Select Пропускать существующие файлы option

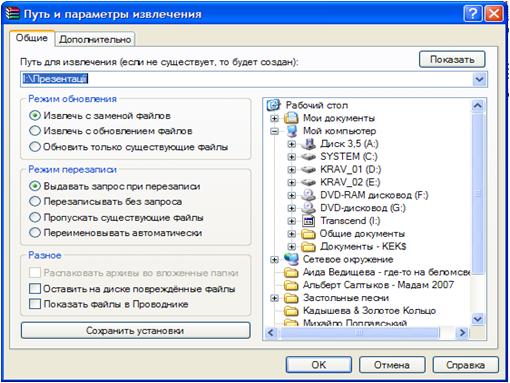point(116,217)
